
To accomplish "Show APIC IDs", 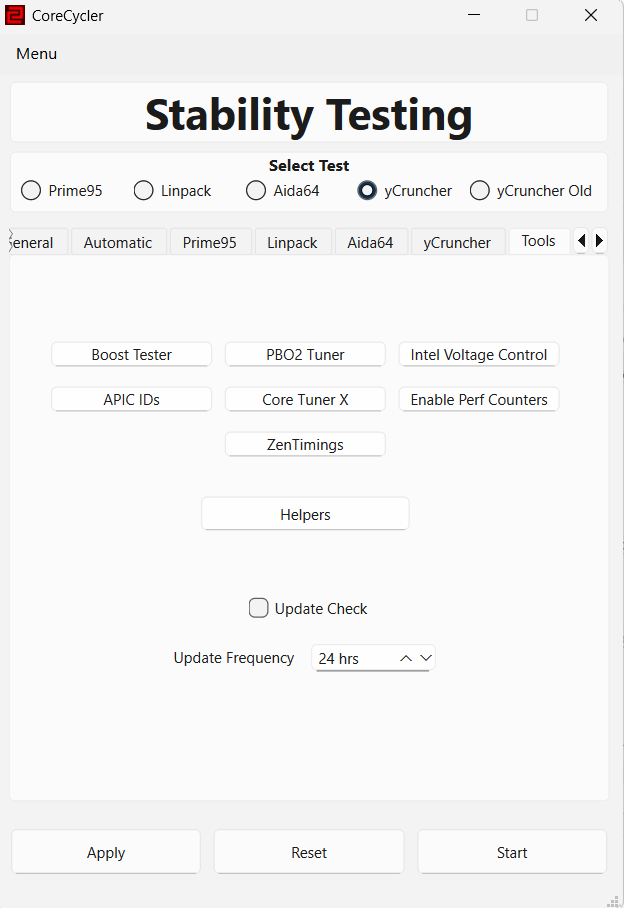I will [131, 400].
